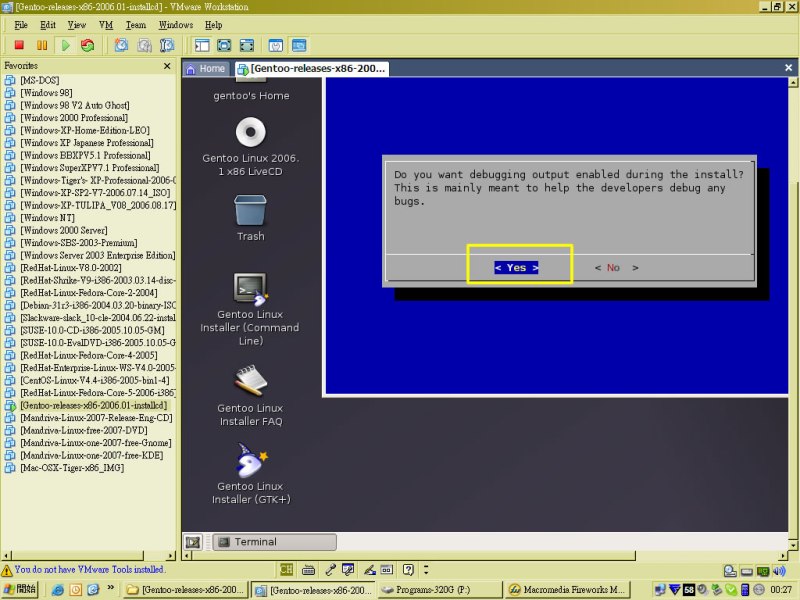Select [Windows 2000 Server] favorite
Viewport: 800px width, 600px height.
[64, 230]
